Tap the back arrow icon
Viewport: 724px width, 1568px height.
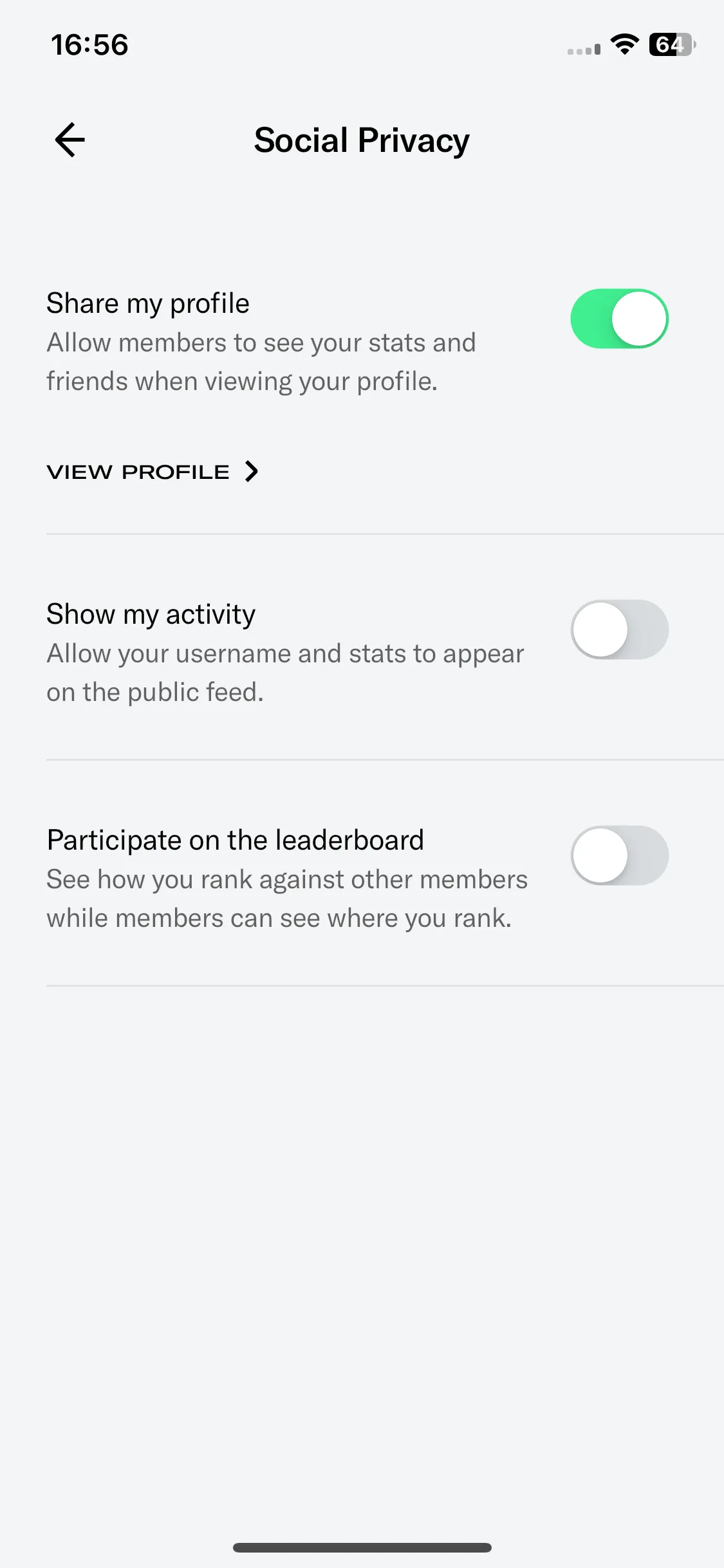click(70, 140)
